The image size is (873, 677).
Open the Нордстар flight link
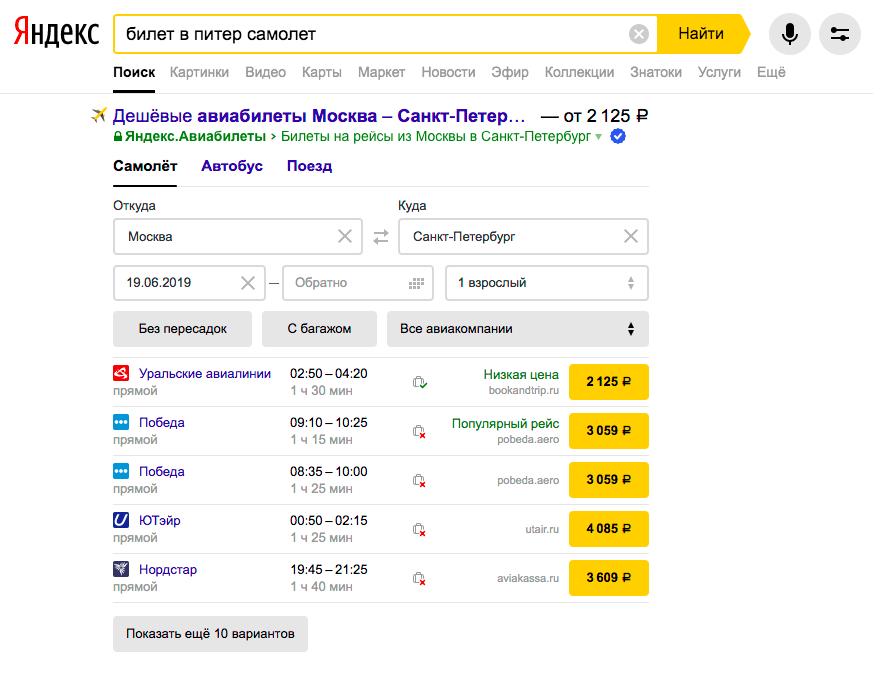(x=168, y=570)
